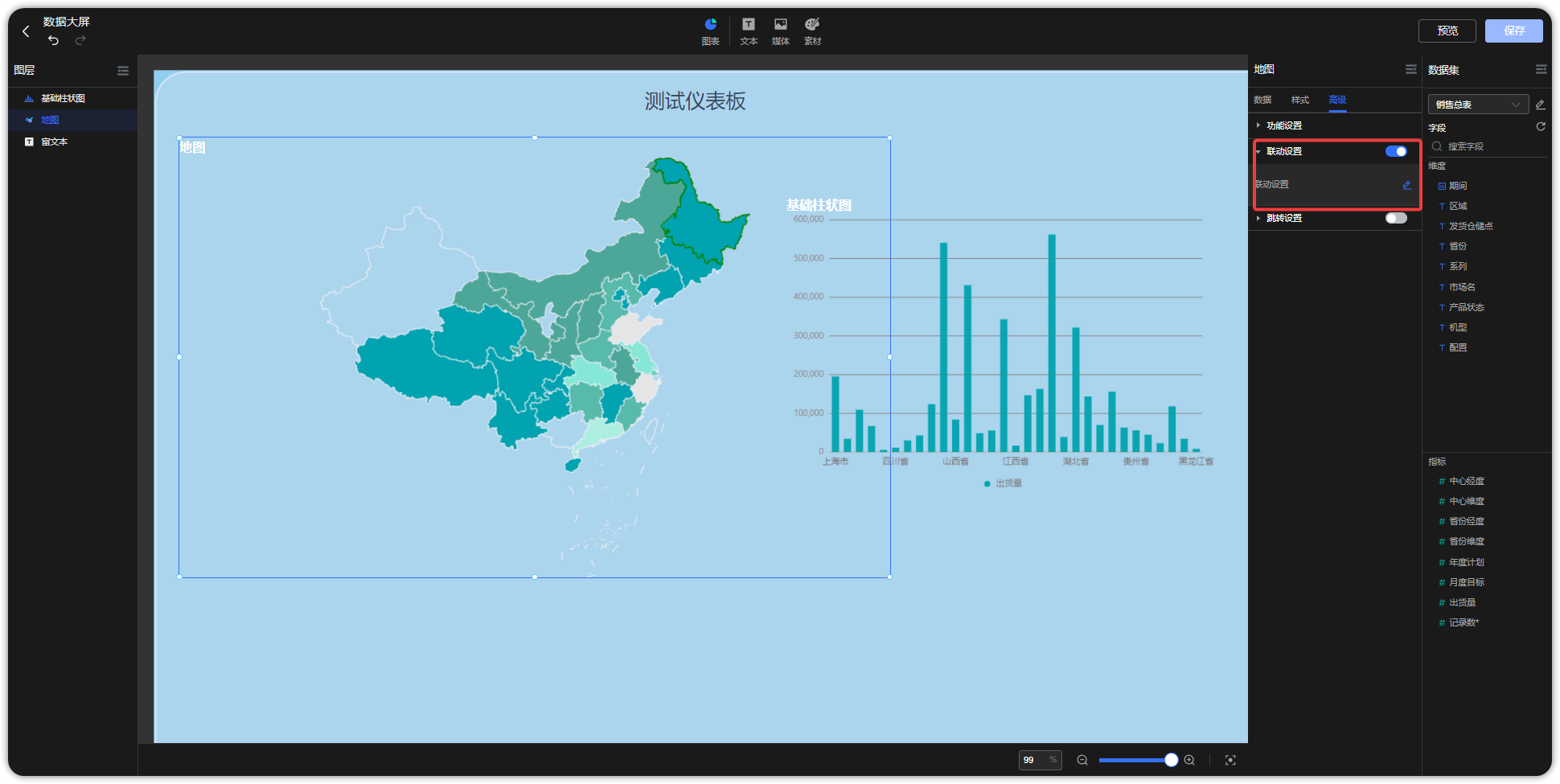Zoom in the canvas
The width and height of the screenshot is (1560, 784).
coord(1189,760)
